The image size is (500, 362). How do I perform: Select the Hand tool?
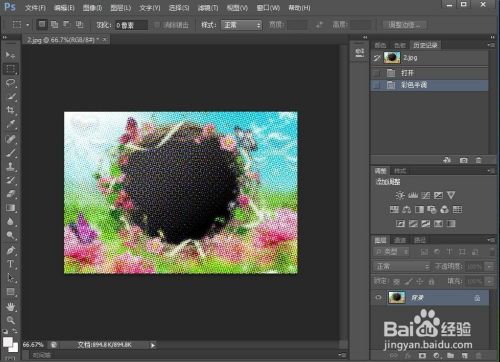[x=10, y=306]
